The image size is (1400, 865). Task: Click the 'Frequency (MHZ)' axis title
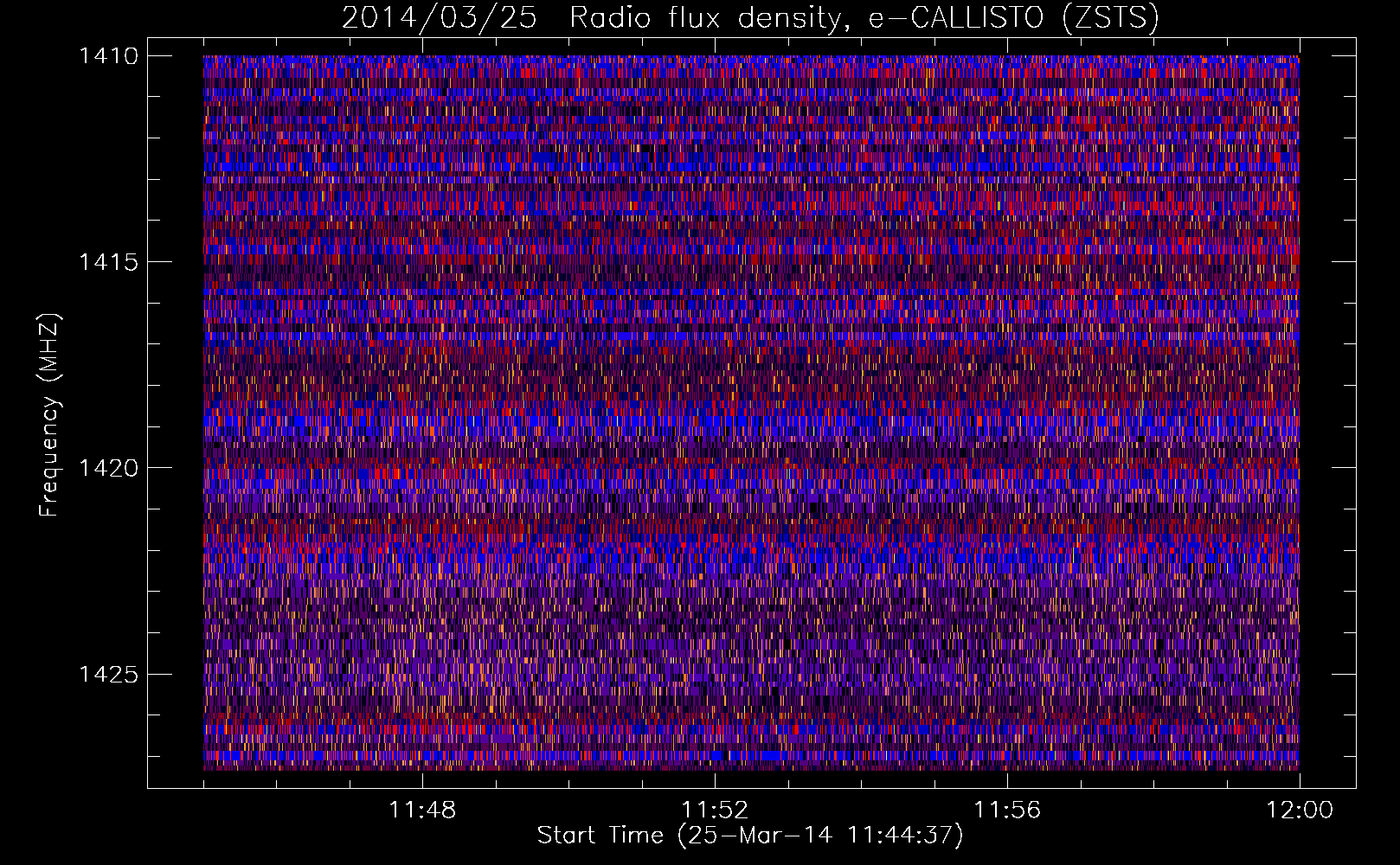point(50,415)
